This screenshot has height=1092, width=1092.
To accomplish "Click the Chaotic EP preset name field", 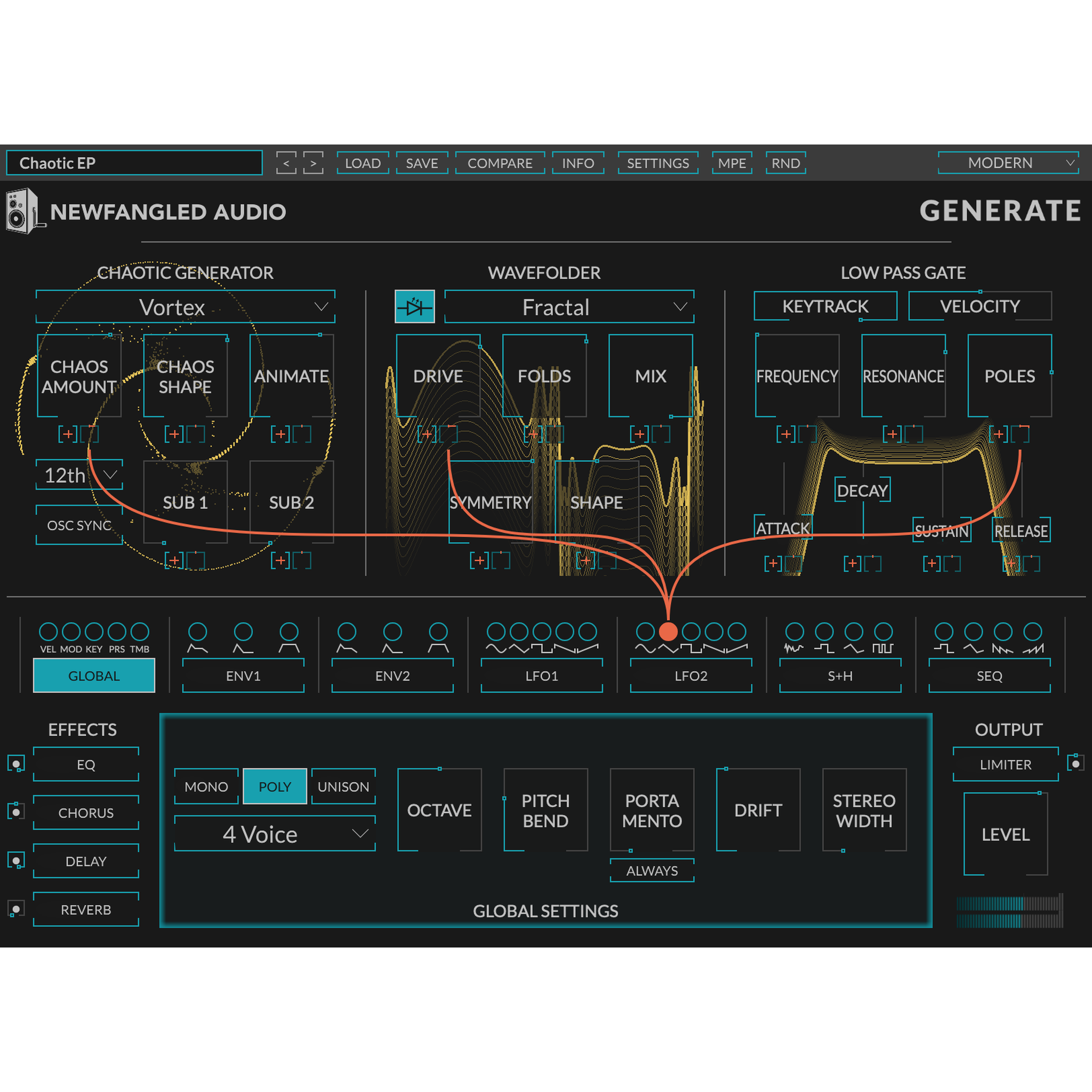I will point(134,163).
